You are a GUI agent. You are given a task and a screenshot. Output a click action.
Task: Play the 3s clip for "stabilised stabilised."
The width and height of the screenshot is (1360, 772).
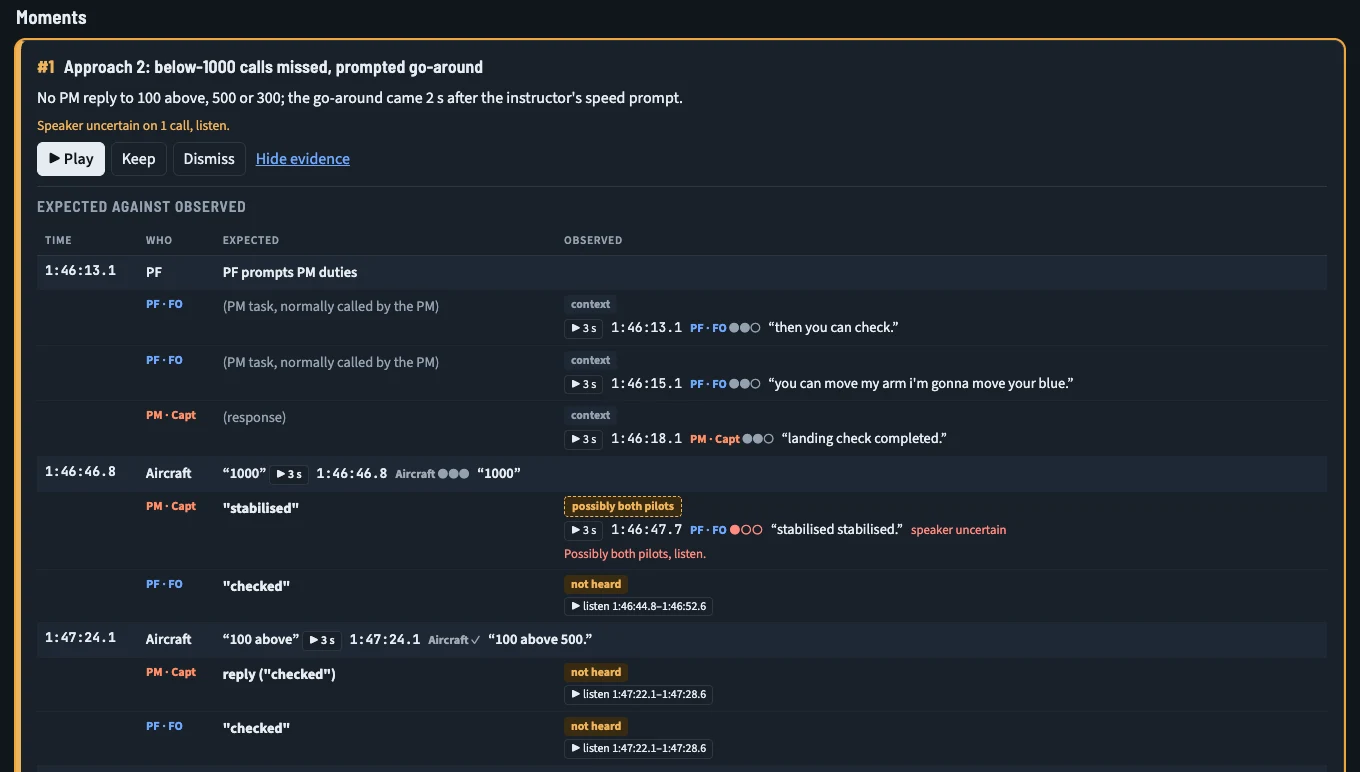pos(583,530)
